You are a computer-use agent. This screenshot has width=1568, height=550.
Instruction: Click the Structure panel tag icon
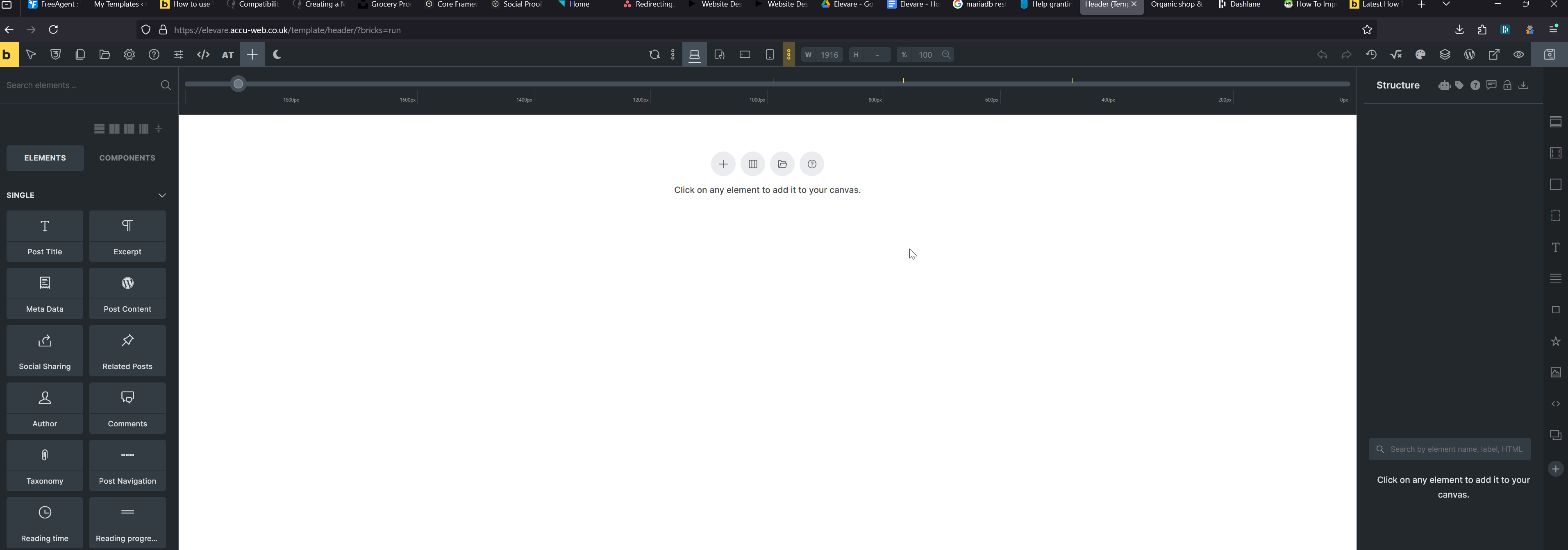[x=1460, y=85]
